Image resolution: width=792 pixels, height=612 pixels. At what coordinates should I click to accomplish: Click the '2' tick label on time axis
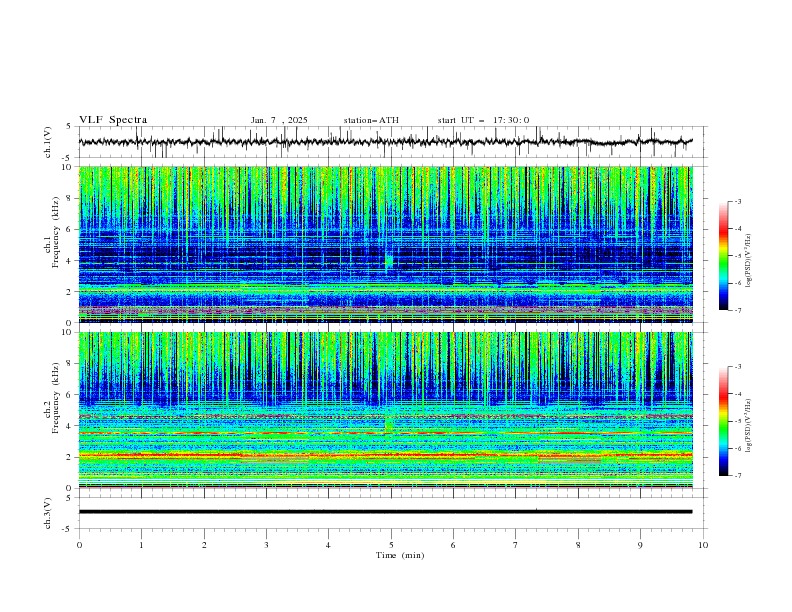[x=204, y=545]
